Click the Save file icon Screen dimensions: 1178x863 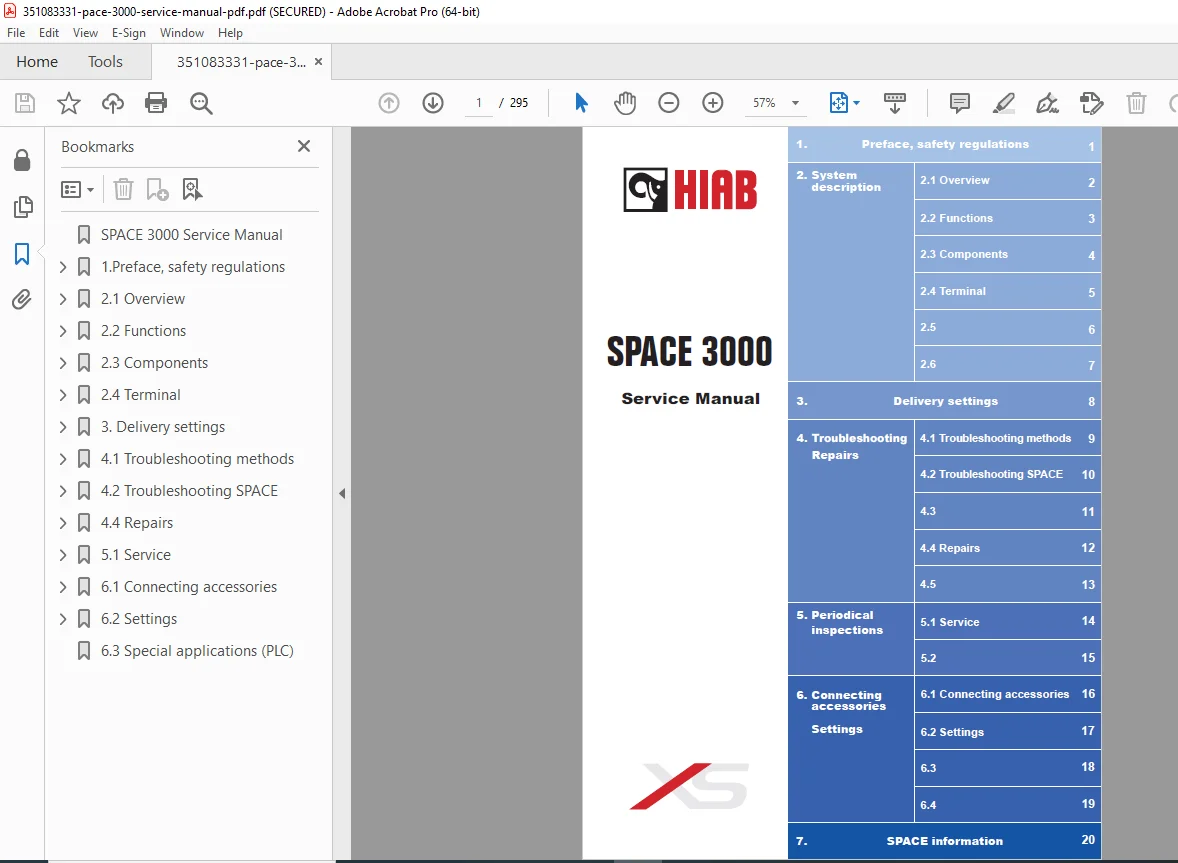pos(25,103)
